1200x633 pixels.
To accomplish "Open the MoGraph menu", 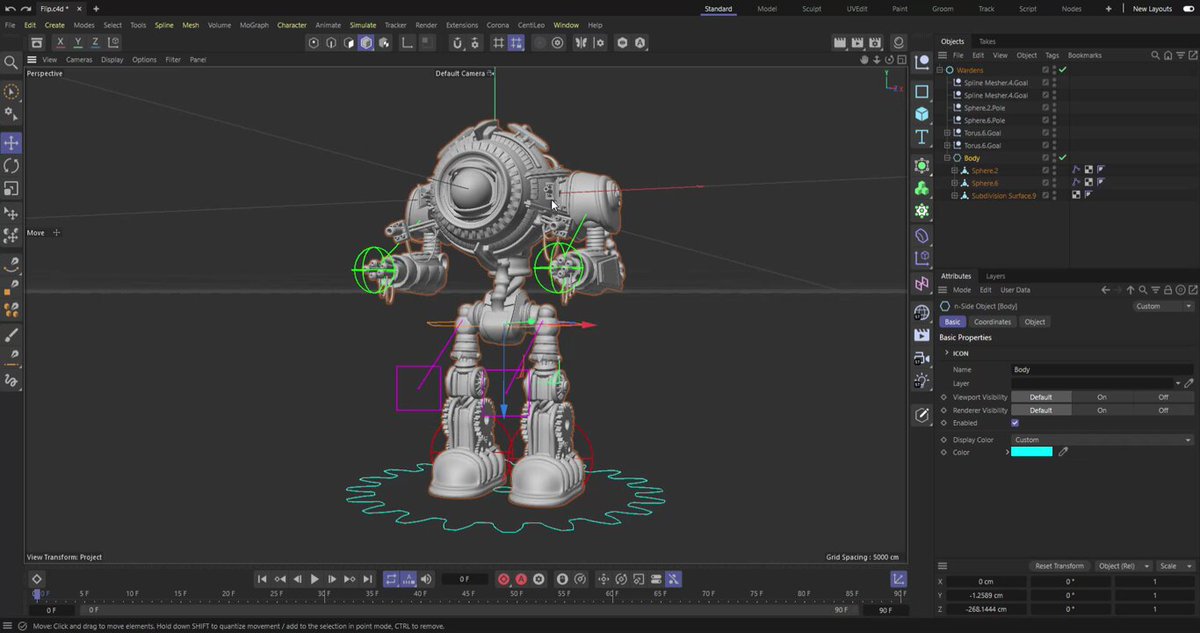I will point(254,25).
